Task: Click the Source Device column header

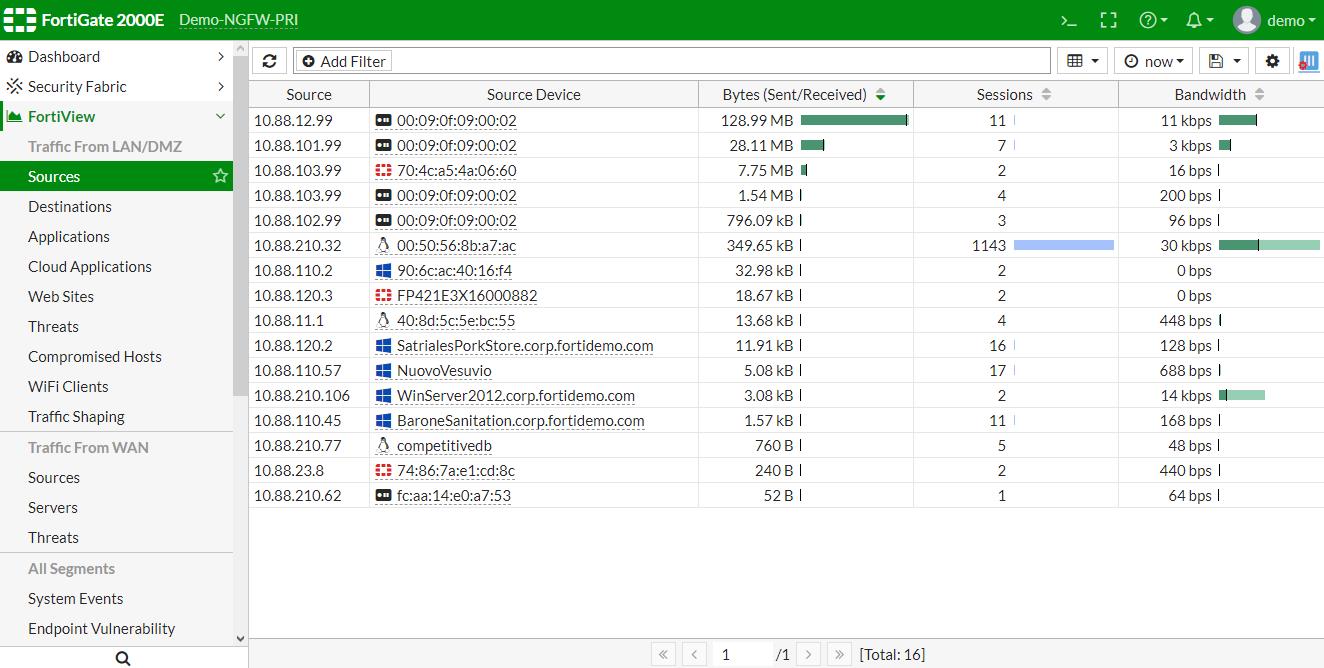Action: (x=534, y=95)
